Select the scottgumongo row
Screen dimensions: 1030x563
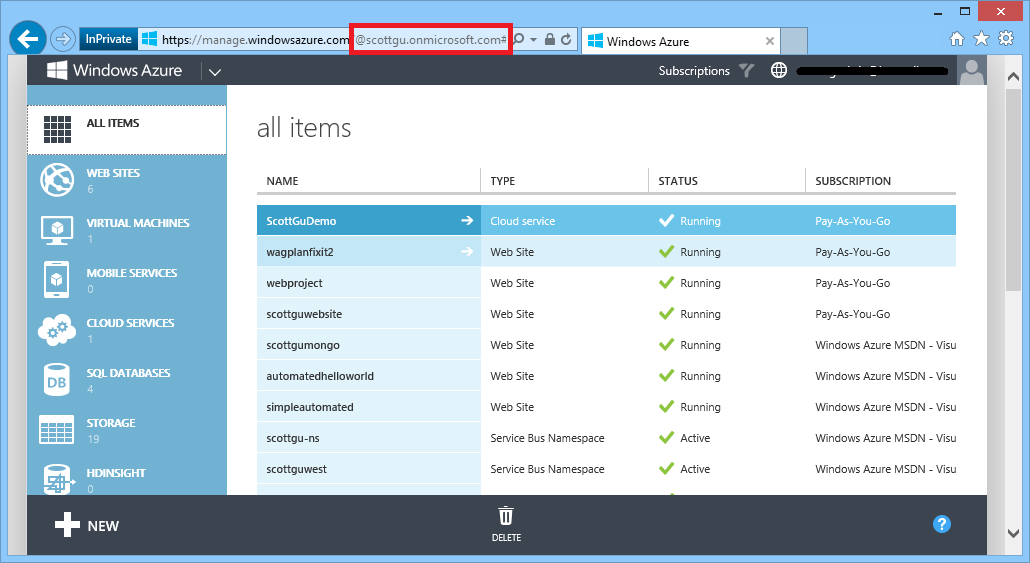click(606, 345)
